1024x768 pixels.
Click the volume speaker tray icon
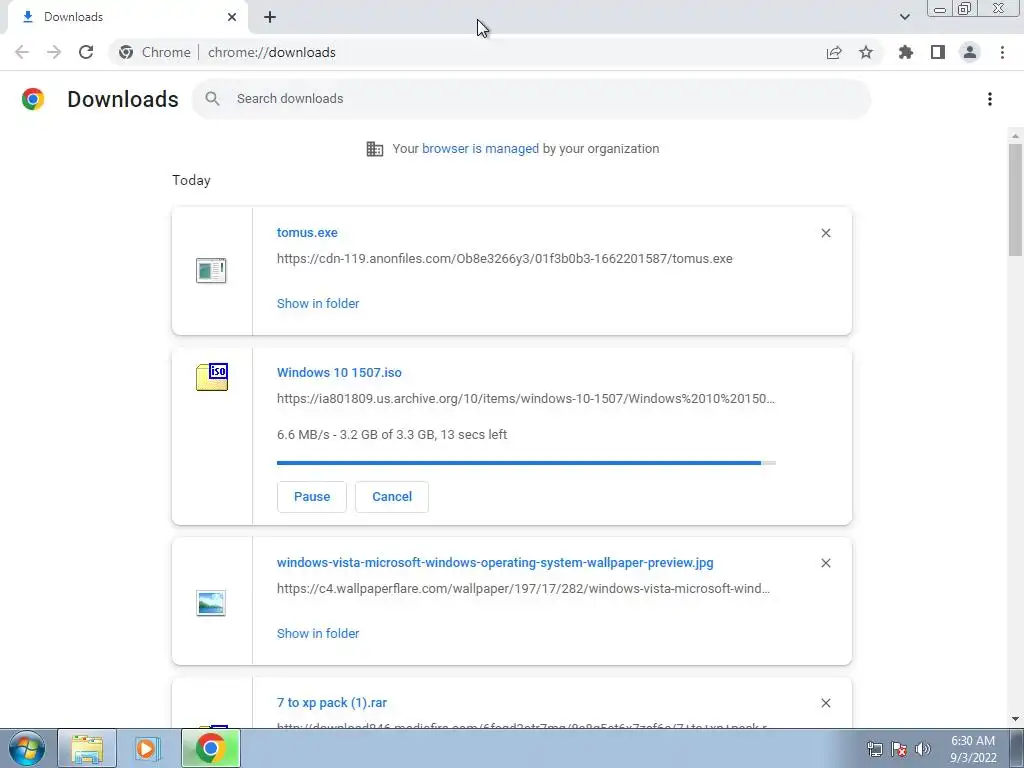pos(923,749)
